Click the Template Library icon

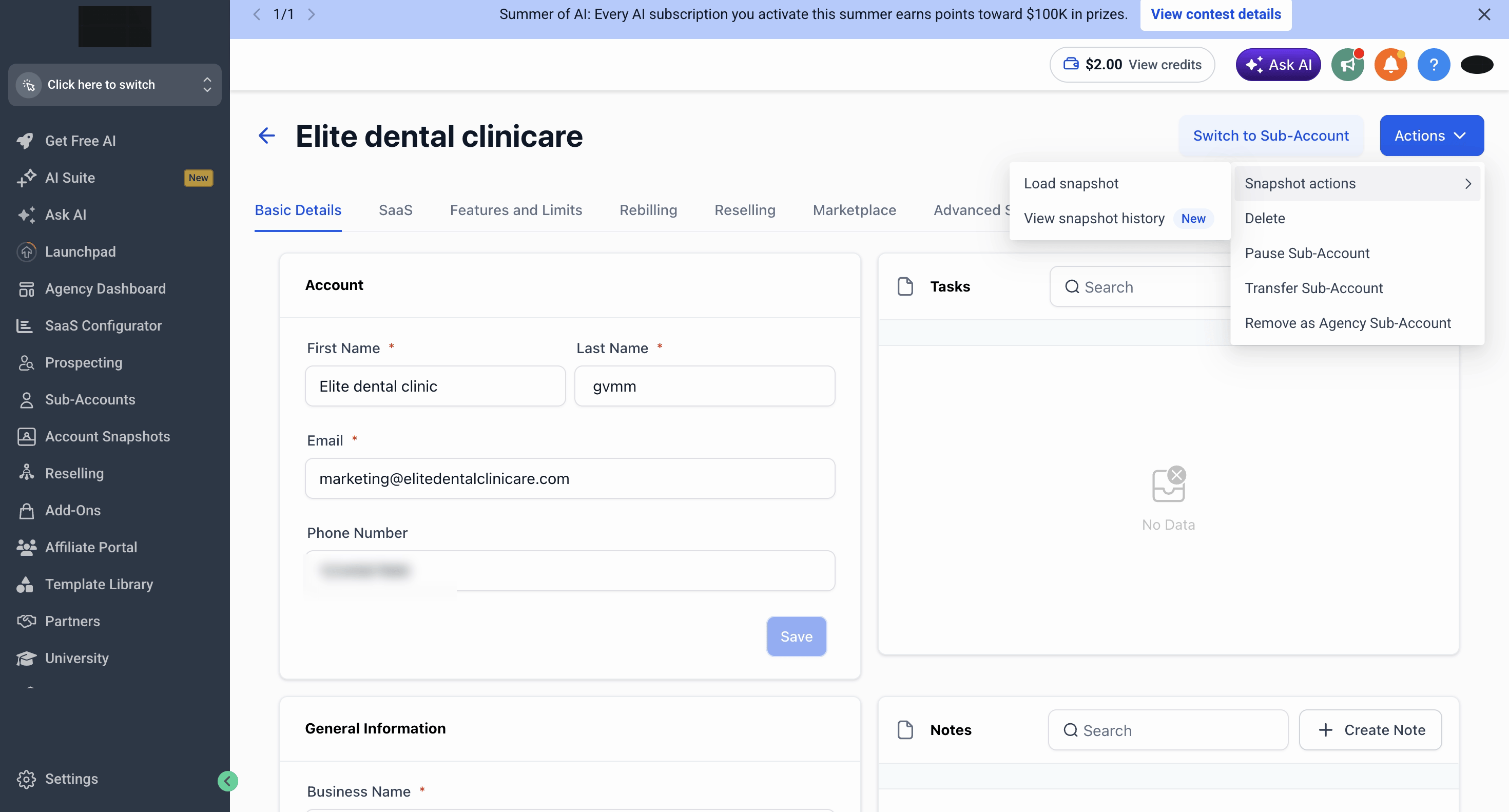[26, 584]
